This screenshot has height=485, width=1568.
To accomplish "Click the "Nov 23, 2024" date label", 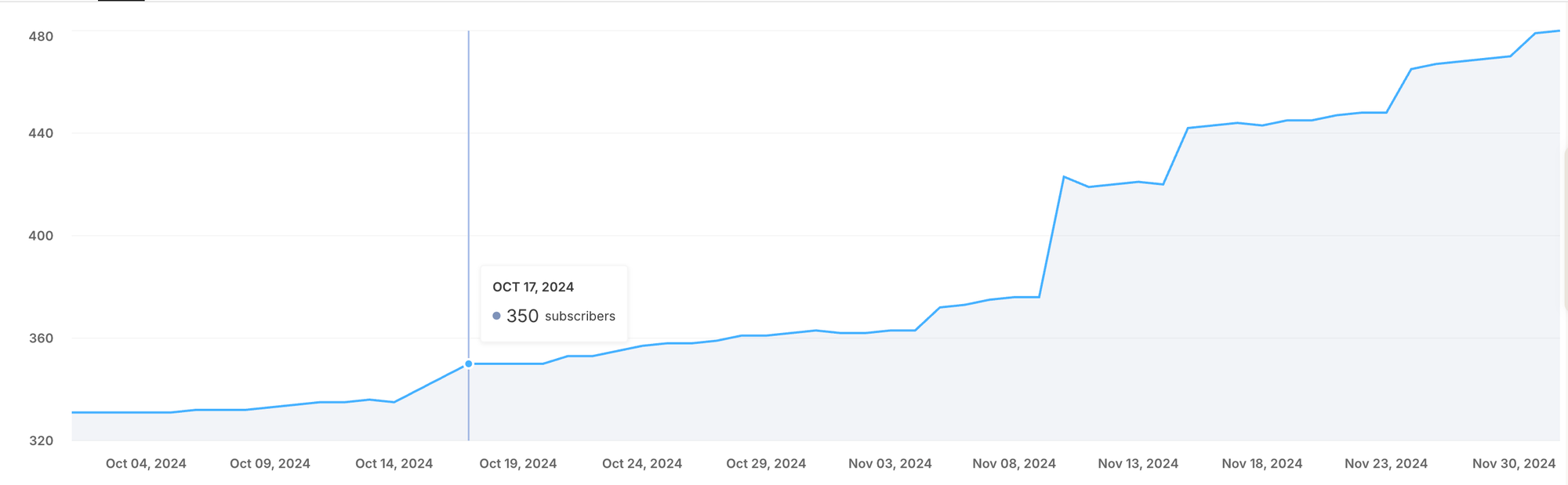I will pos(1385,463).
